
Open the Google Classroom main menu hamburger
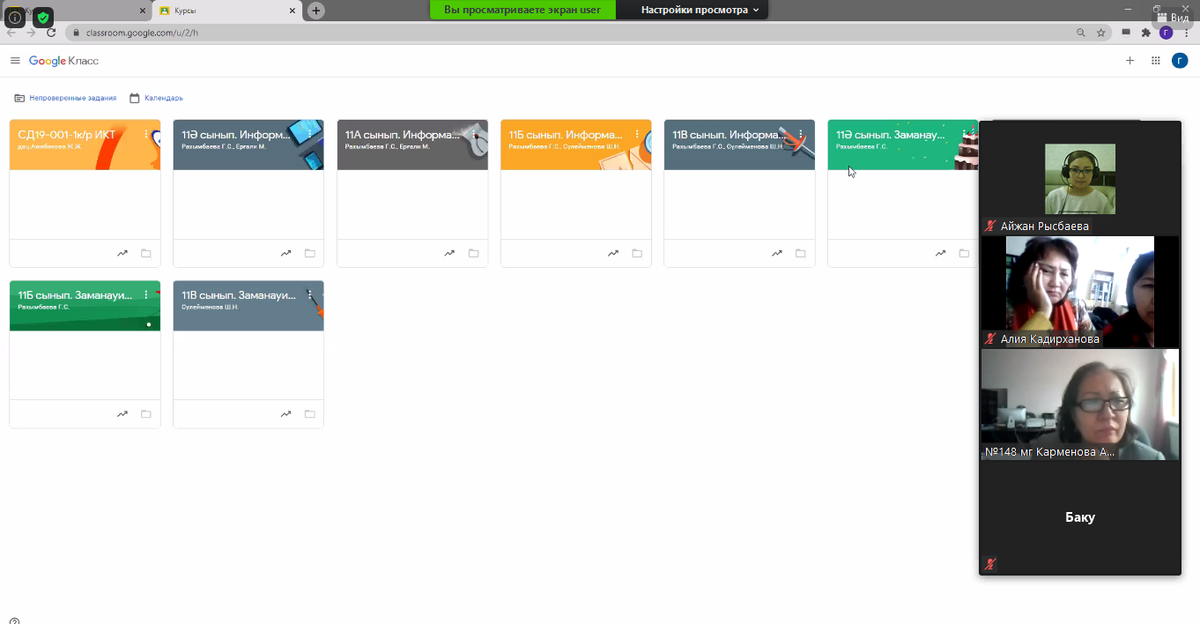(15, 61)
